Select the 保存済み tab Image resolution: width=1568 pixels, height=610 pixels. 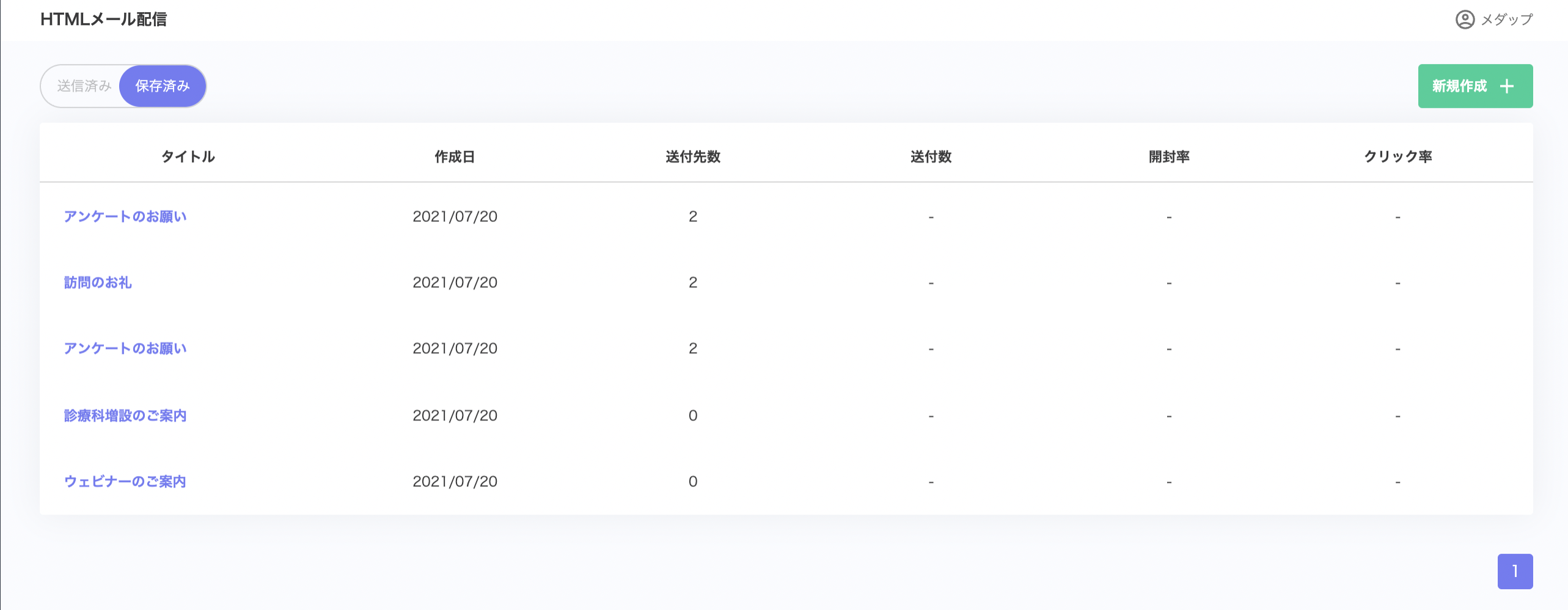[x=163, y=86]
